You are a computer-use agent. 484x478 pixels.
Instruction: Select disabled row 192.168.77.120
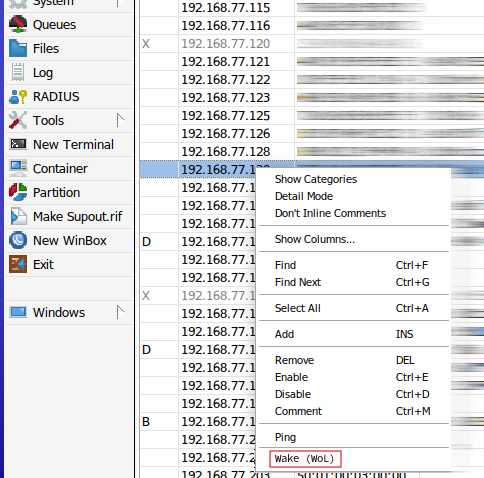click(312, 44)
